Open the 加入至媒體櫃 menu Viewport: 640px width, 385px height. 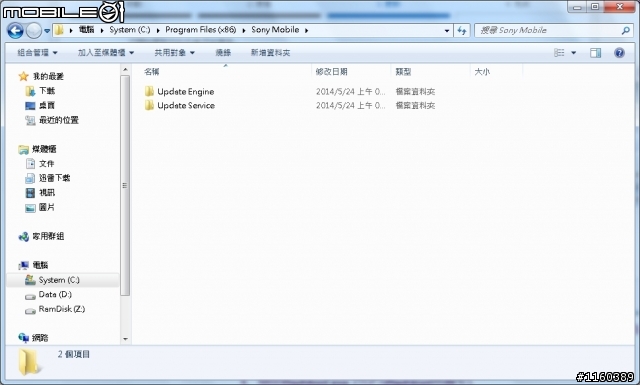click(106, 53)
